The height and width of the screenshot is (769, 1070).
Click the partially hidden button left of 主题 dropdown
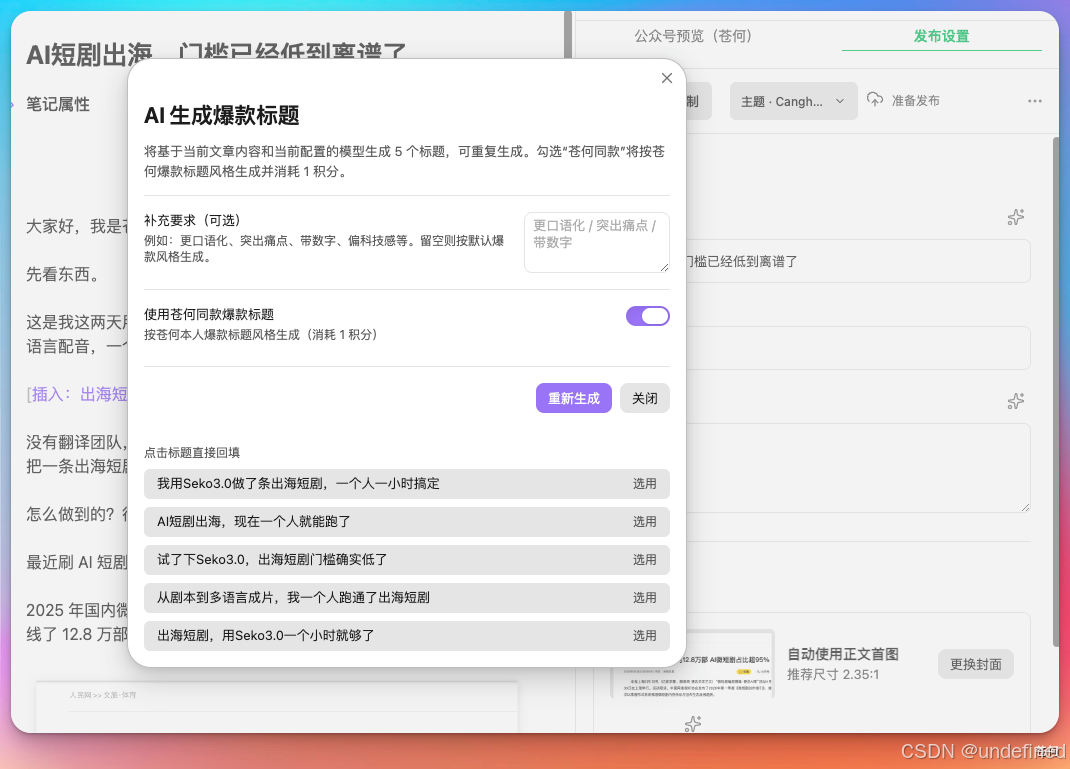[x=699, y=102]
